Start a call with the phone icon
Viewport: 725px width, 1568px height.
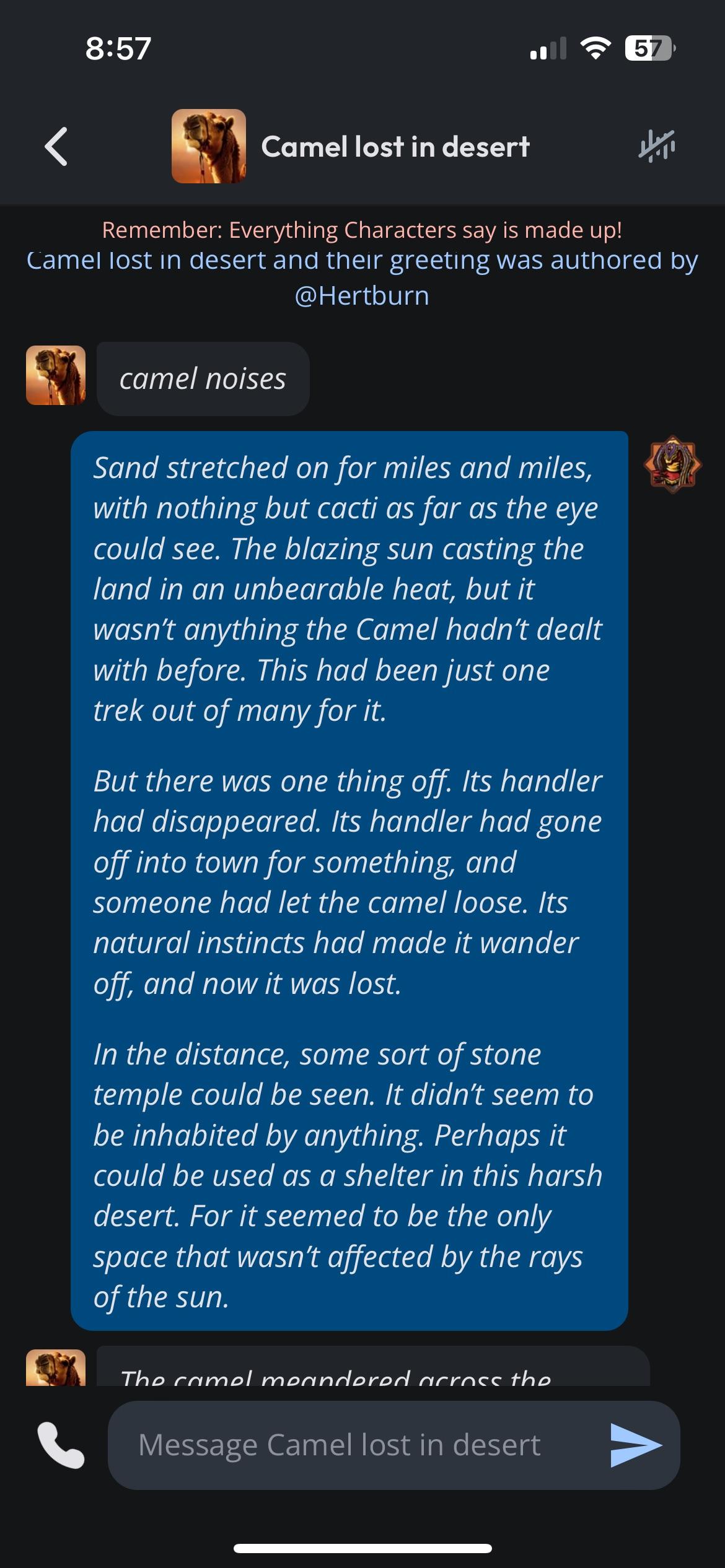tap(61, 1445)
